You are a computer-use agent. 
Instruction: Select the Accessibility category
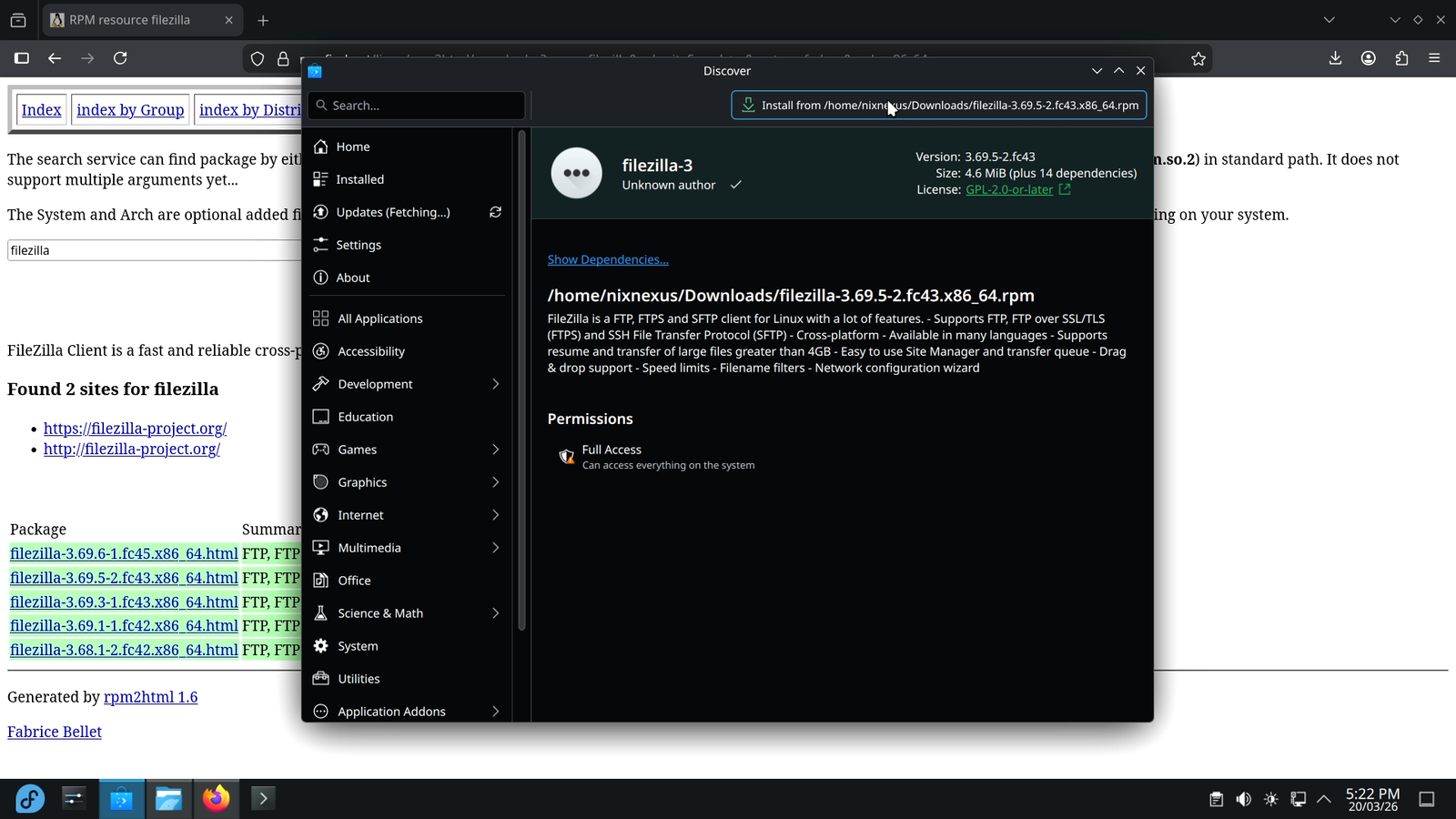tap(407, 351)
